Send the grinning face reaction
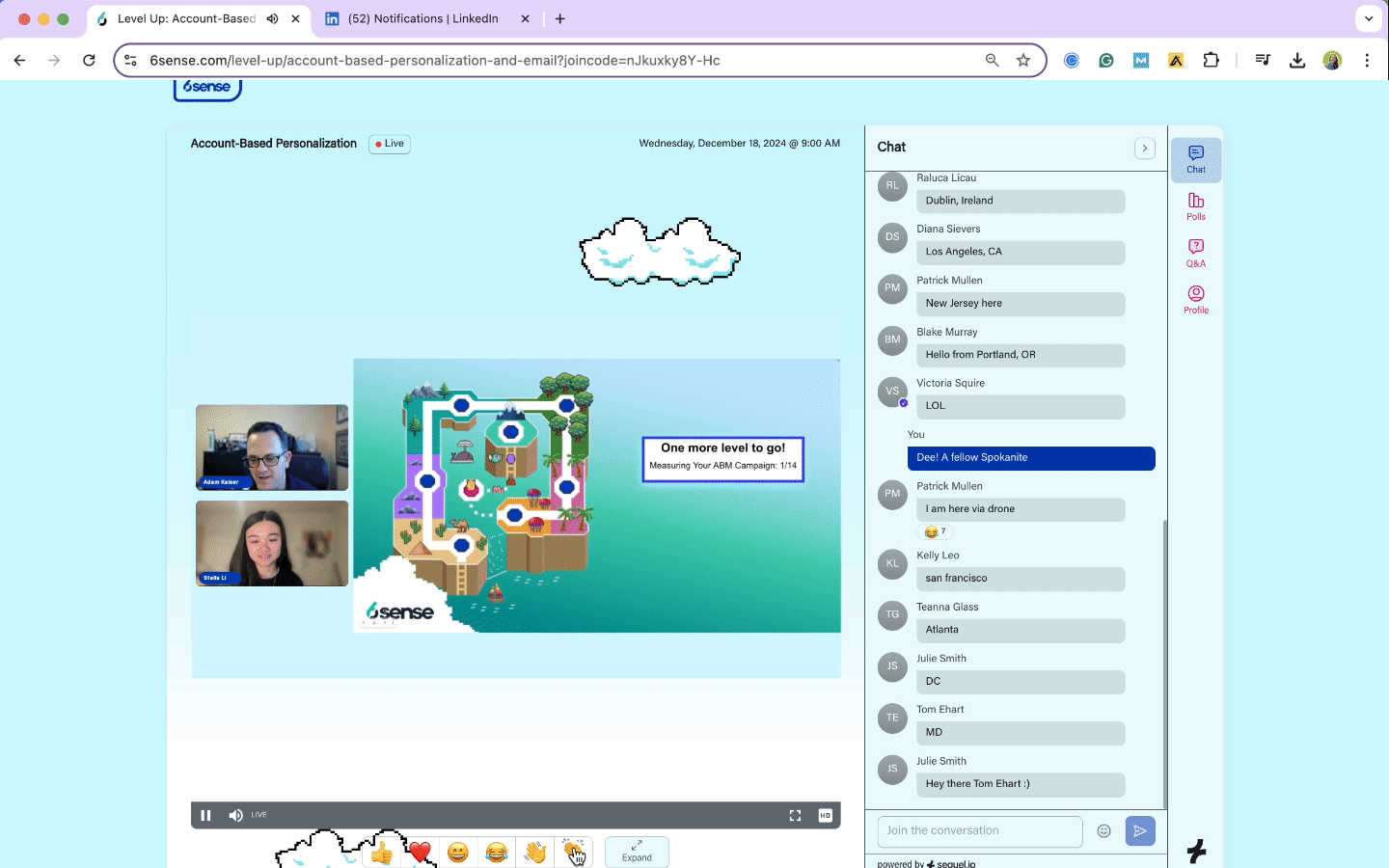Viewport: 1389px width, 868px height. 458,853
